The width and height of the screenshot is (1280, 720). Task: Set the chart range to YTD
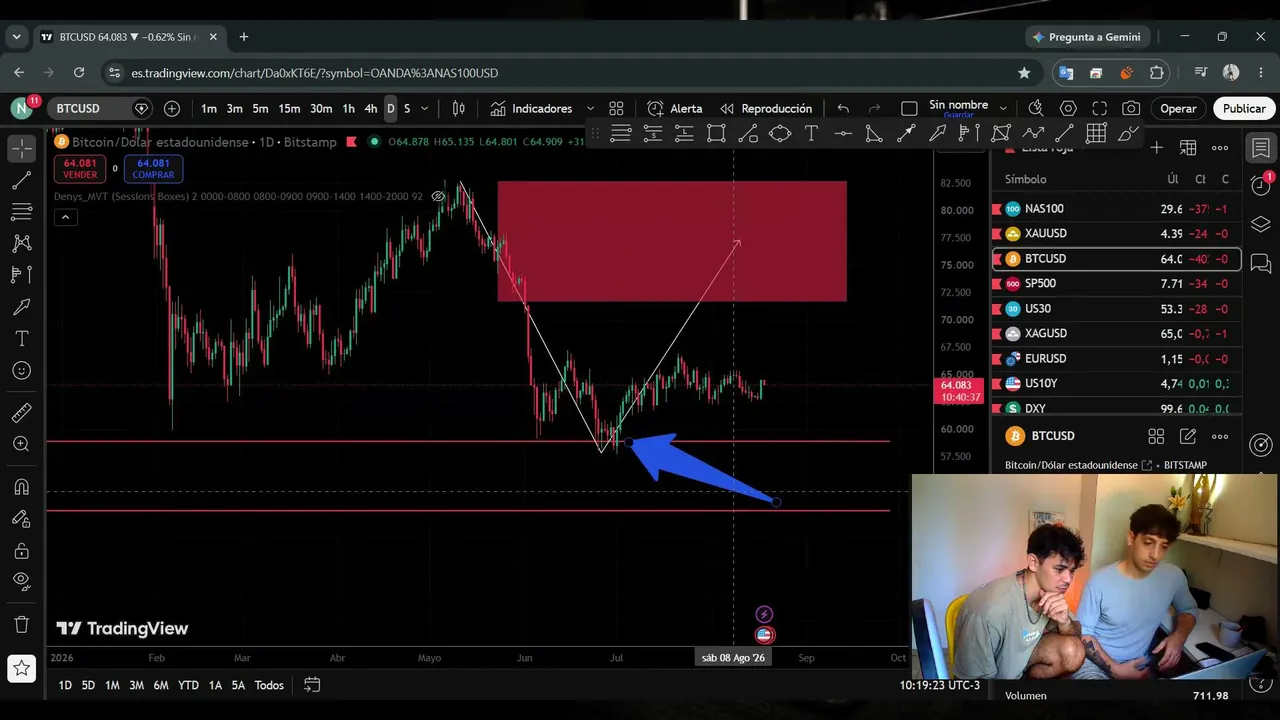pyautogui.click(x=188, y=685)
